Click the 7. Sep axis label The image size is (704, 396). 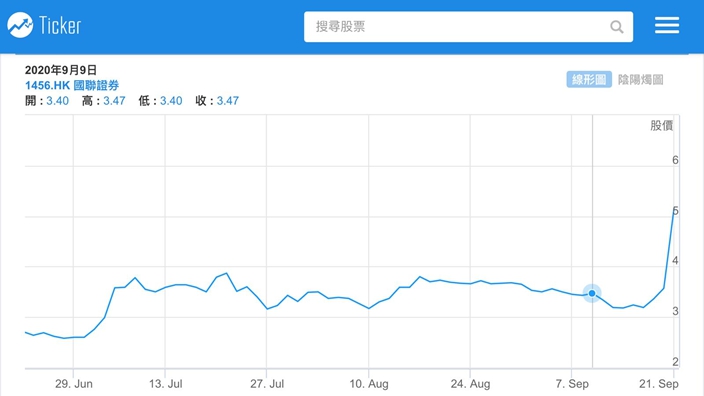click(x=572, y=384)
